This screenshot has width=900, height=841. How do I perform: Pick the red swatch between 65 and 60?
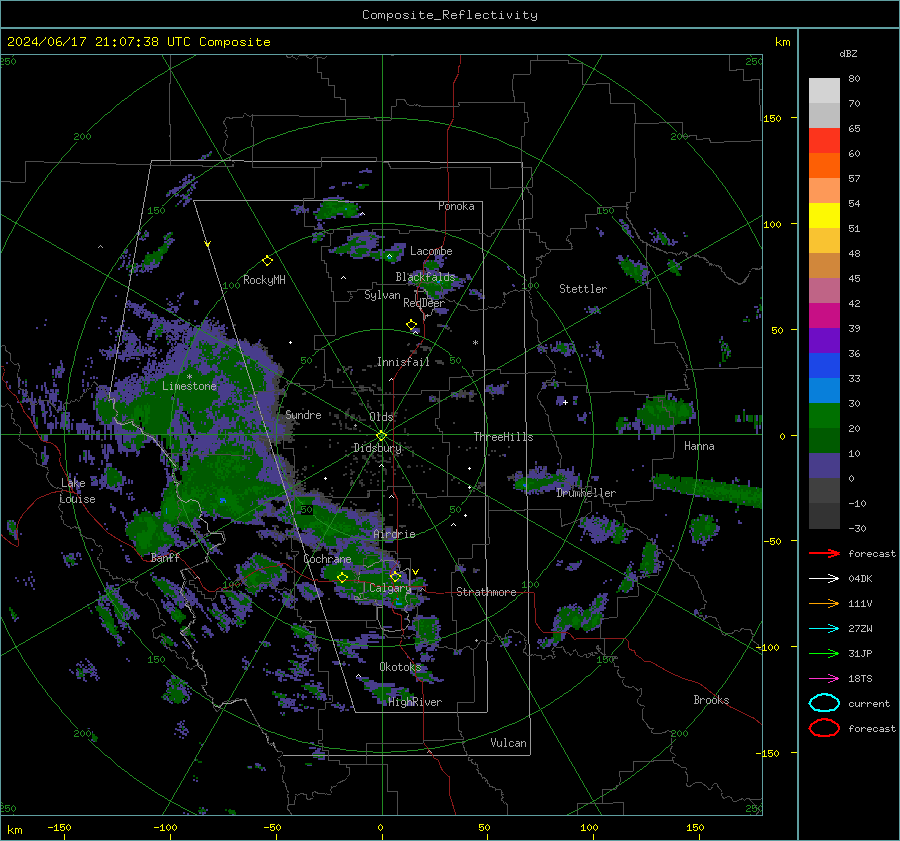click(x=824, y=141)
